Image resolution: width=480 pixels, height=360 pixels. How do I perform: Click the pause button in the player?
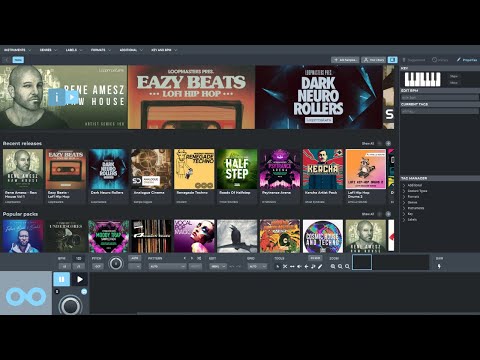[x=61, y=279]
